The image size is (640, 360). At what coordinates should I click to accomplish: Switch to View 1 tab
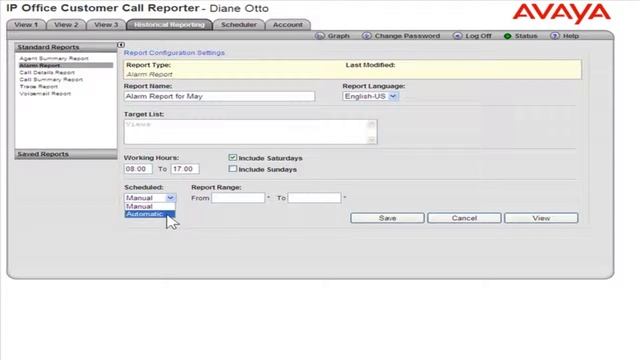tap(26, 25)
